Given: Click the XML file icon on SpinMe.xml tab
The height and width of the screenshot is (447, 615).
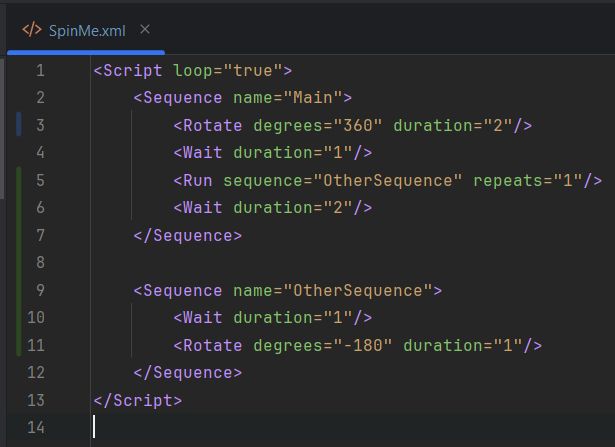Looking at the screenshot, I should [32, 30].
